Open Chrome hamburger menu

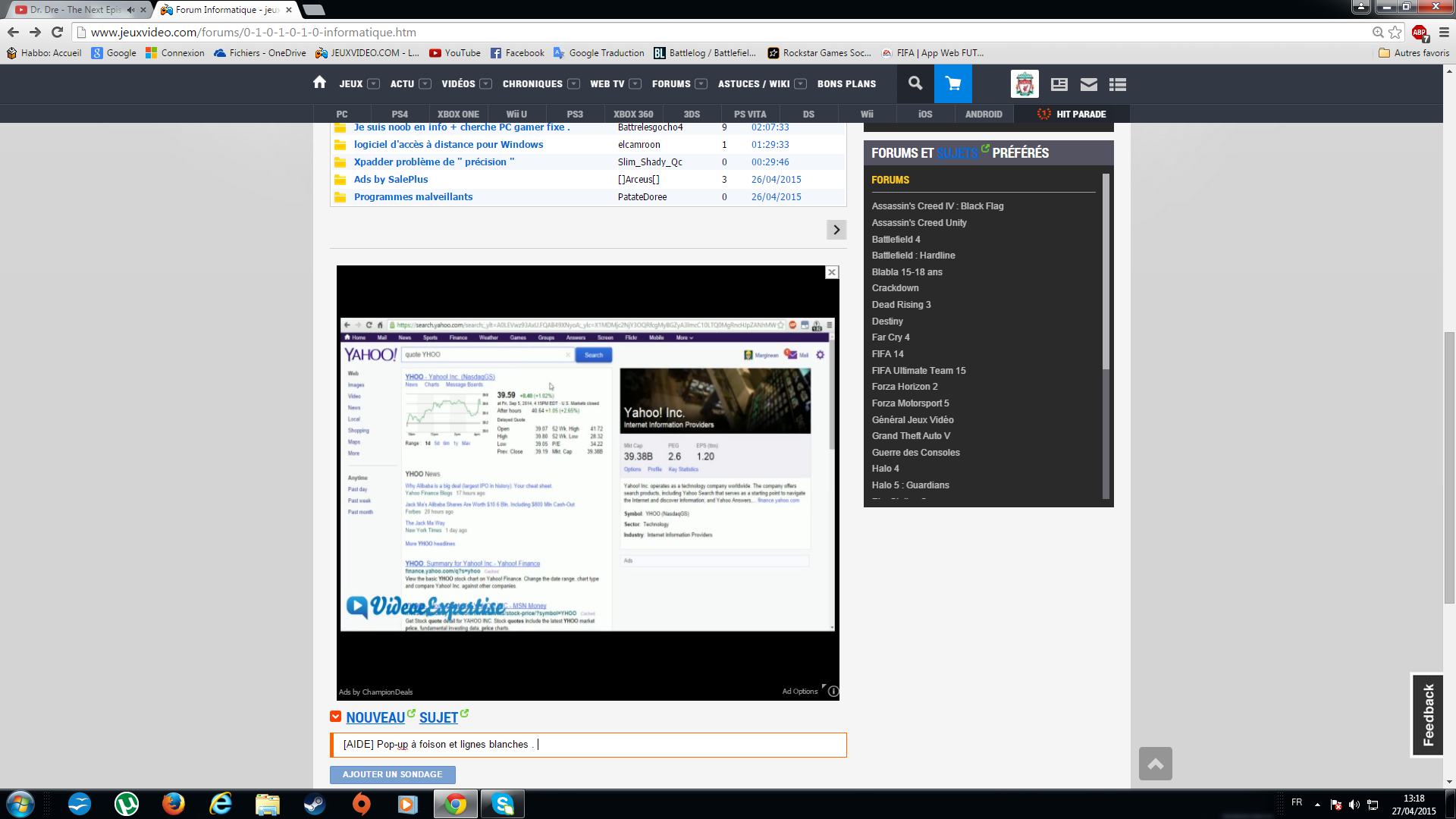[x=1444, y=32]
